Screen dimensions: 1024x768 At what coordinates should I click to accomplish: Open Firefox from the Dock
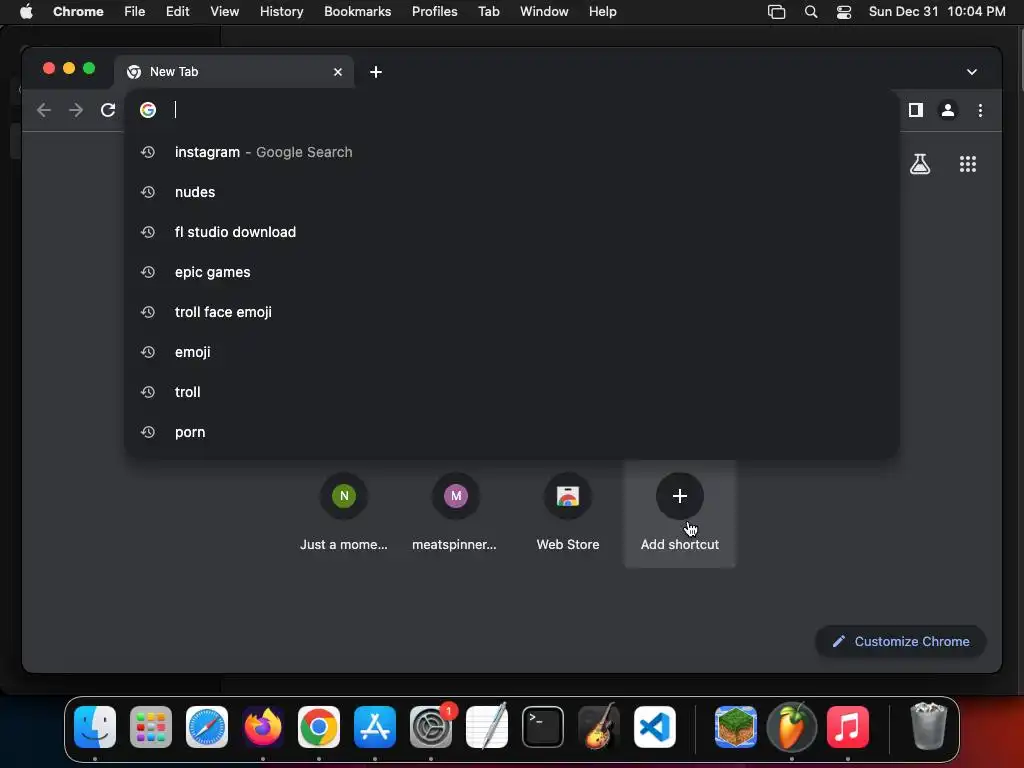pos(263,726)
